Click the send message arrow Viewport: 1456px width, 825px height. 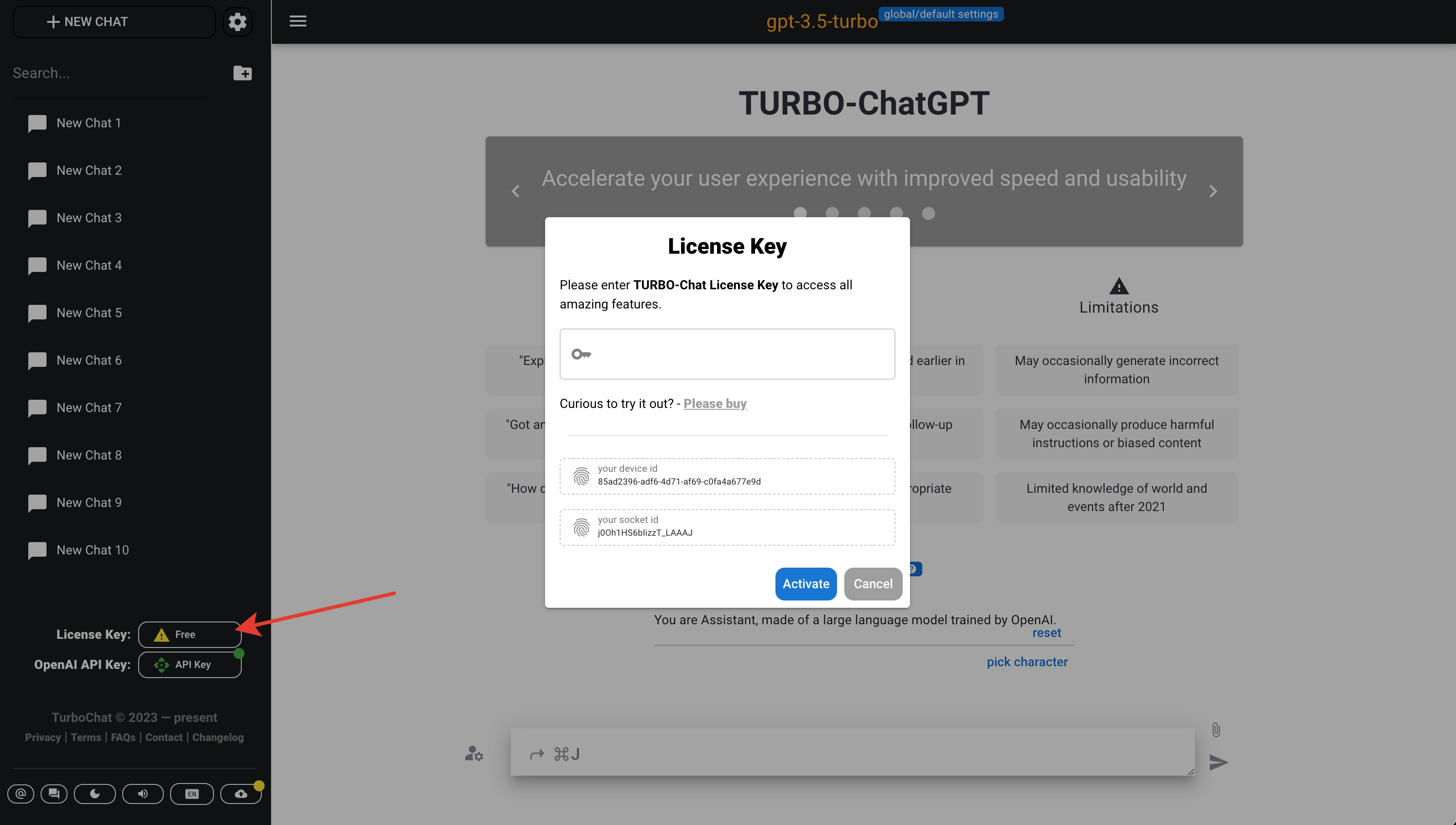coord(1218,762)
